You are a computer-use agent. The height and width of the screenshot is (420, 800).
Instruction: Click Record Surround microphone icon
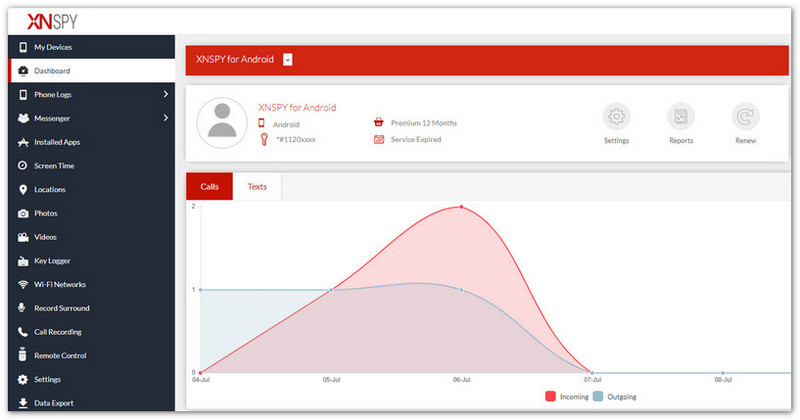point(22,308)
